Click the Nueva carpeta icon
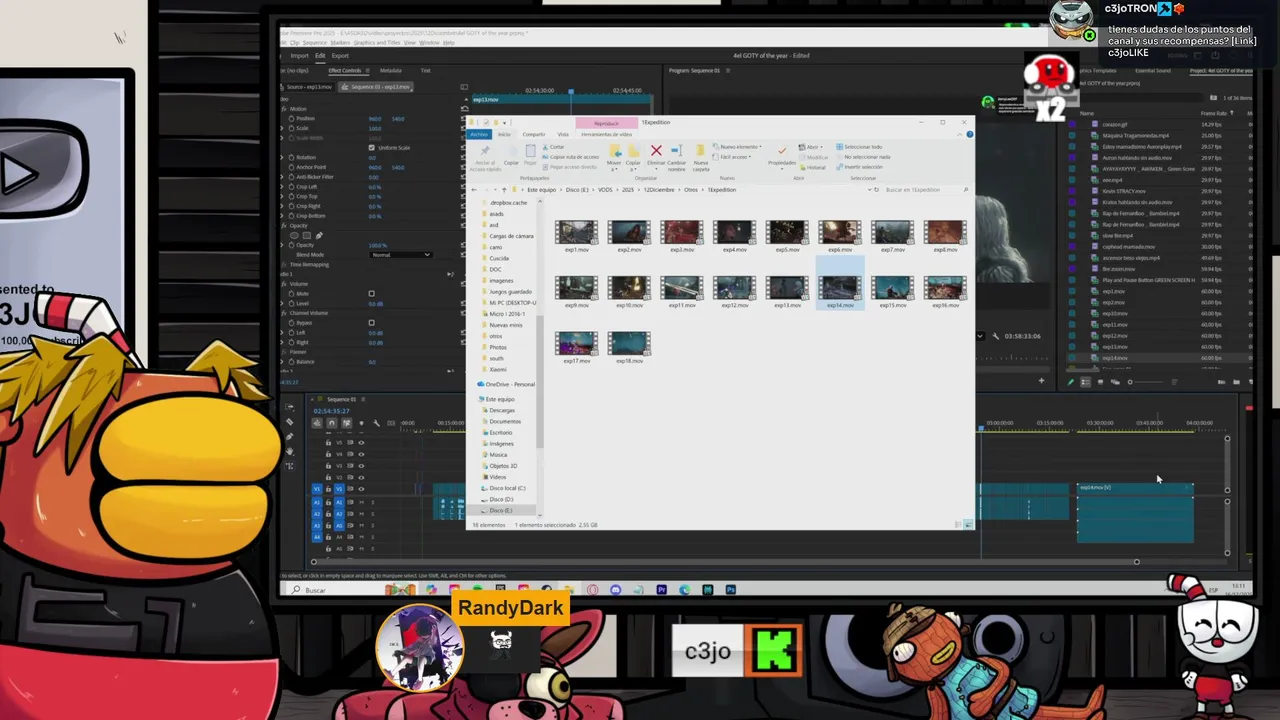The height and width of the screenshot is (720, 1280). tap(701, 151)
